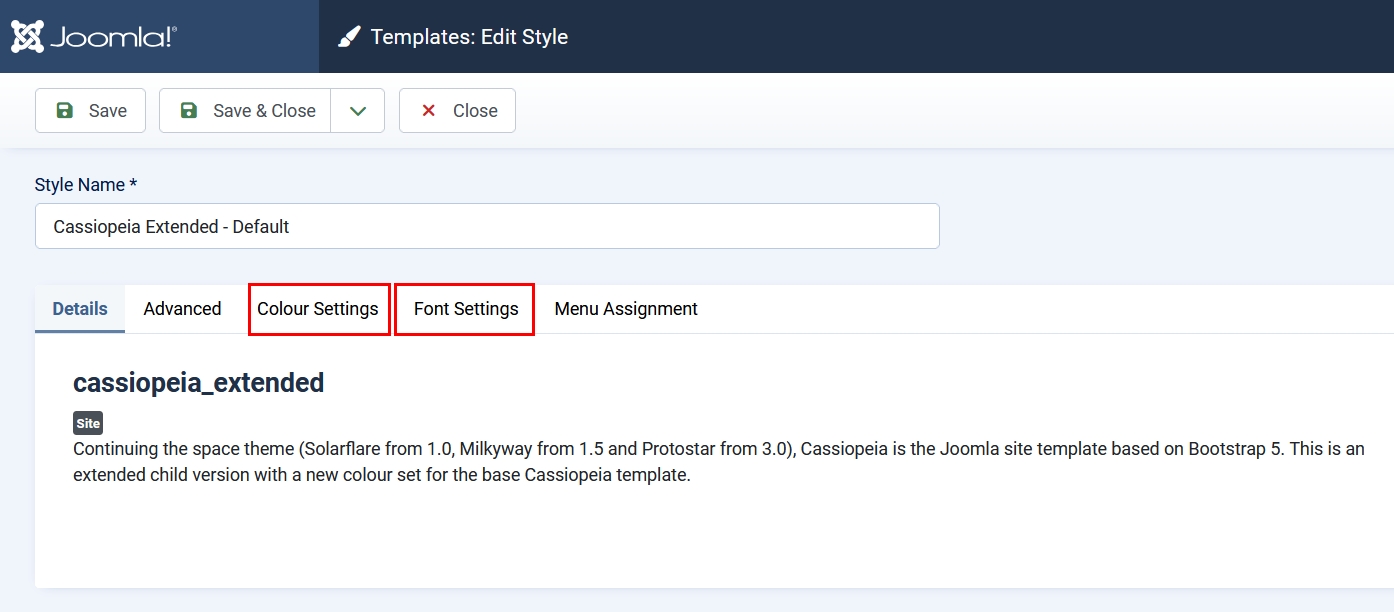Click the Site badge under the template name
The image size is (1394, 612).
[x=88, y=423]
